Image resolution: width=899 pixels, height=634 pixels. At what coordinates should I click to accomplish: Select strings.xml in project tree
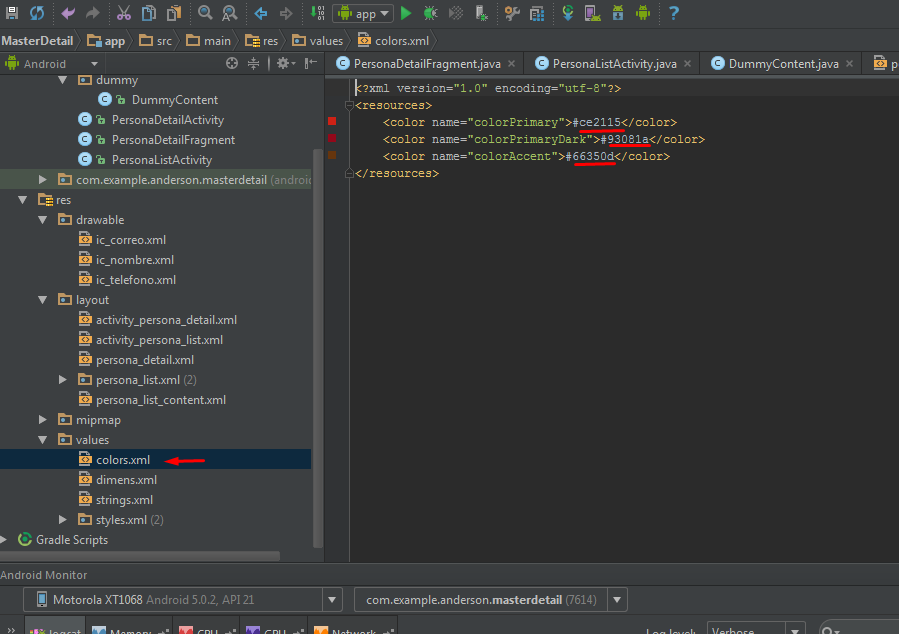pyautogui.click(x=124, y=500)
